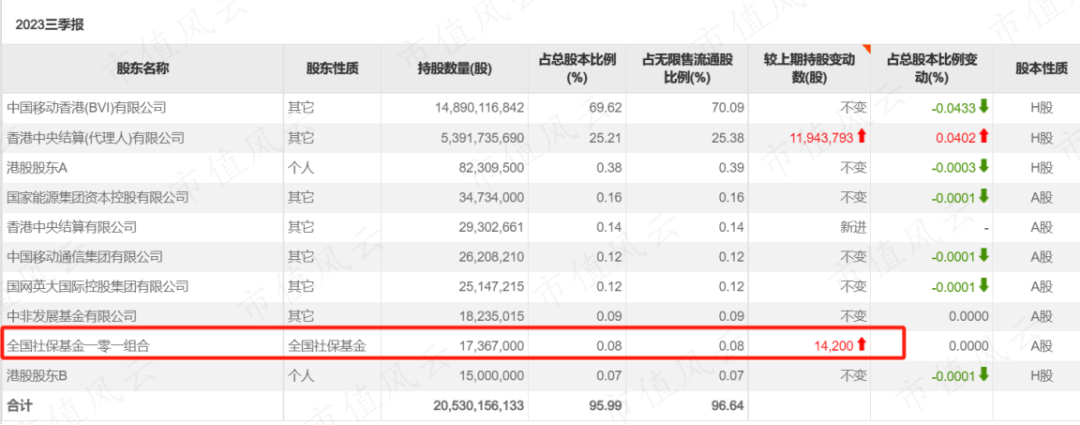1080x425 pixels.
Task: Click the red up arrow beside 14,200
Action: [861, 345]
